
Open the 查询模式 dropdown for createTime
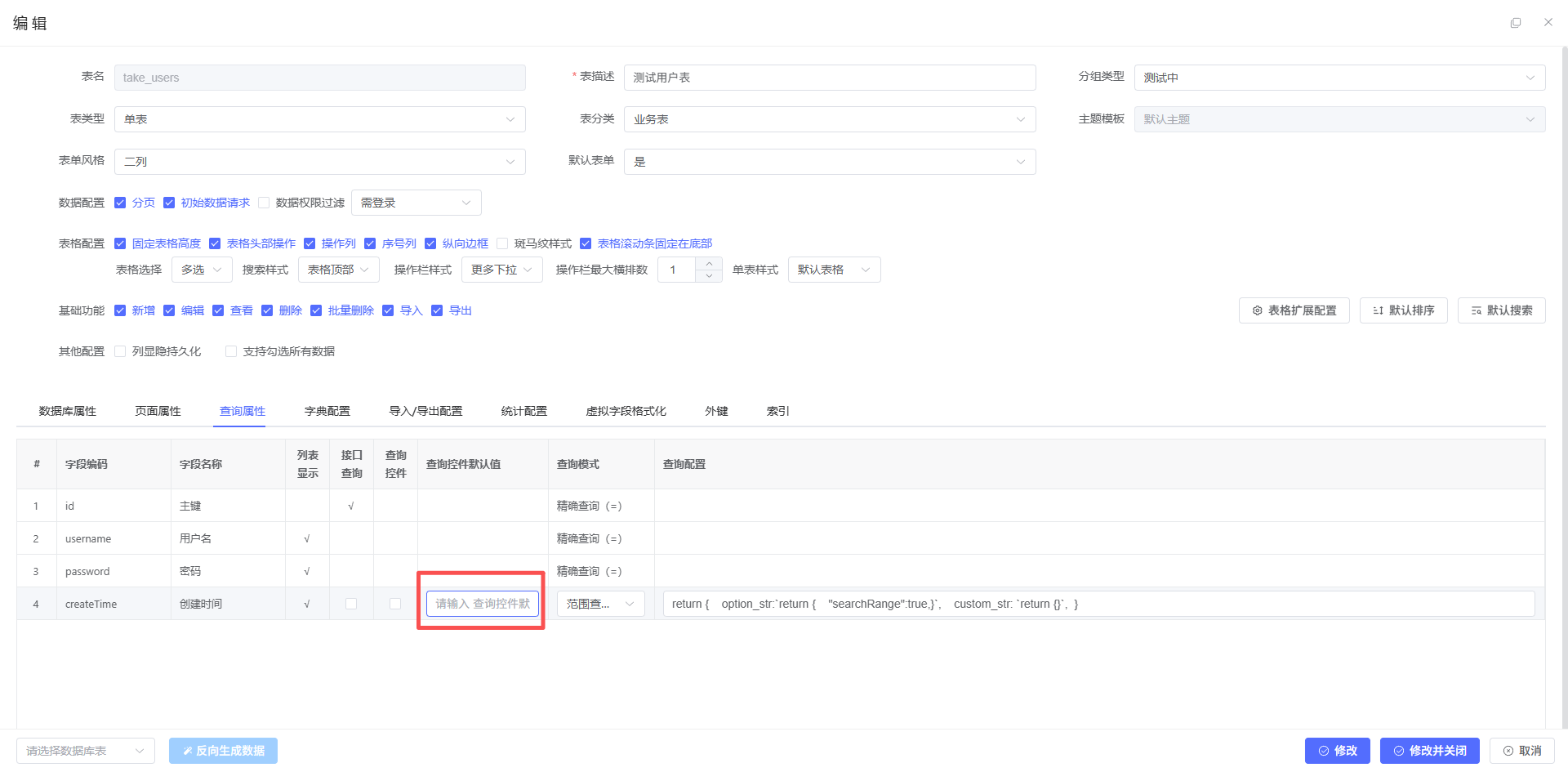600,604
